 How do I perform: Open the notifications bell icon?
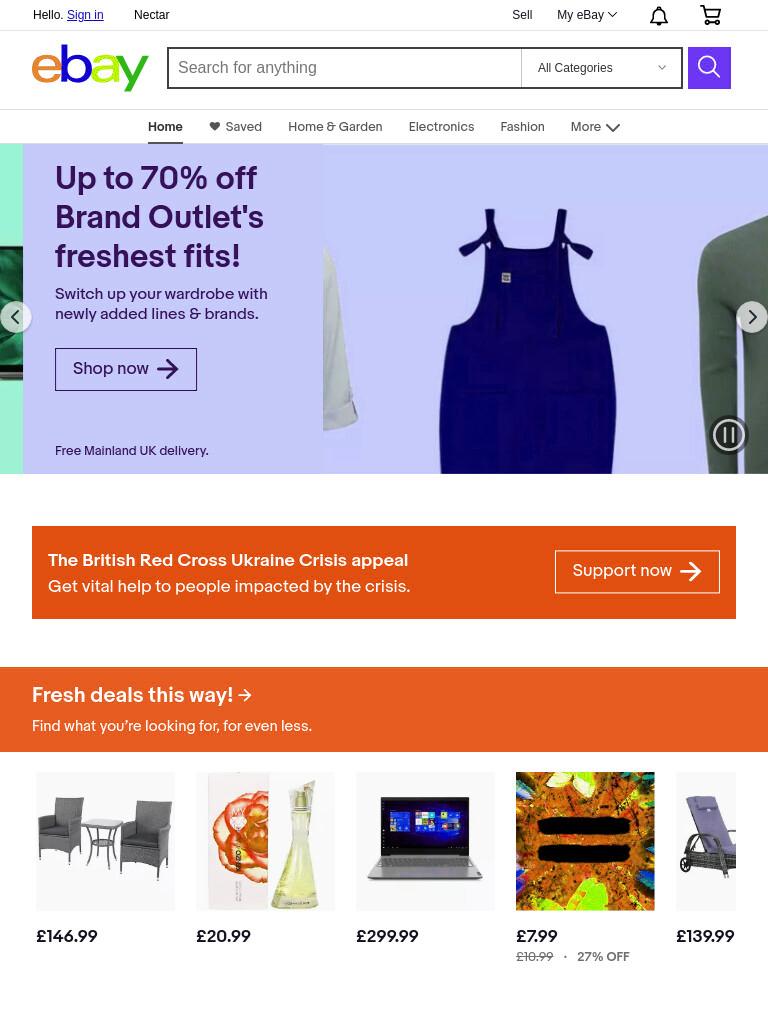click(658, 15)
